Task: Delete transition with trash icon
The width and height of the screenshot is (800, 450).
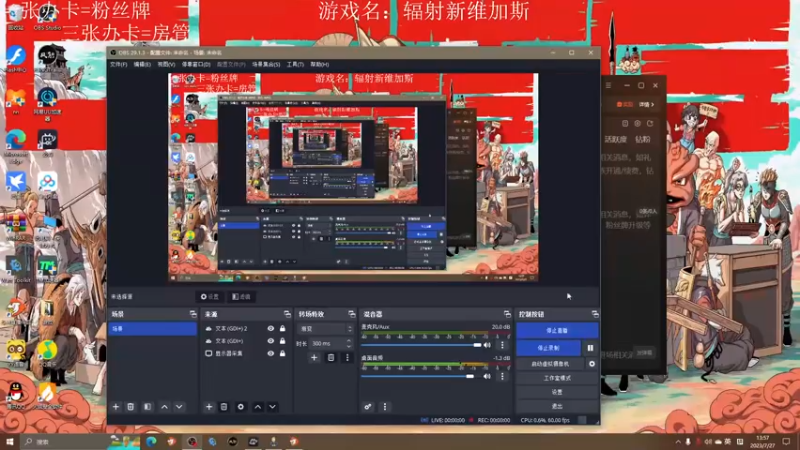Action: pyautogui.click(x=331, y=358)
